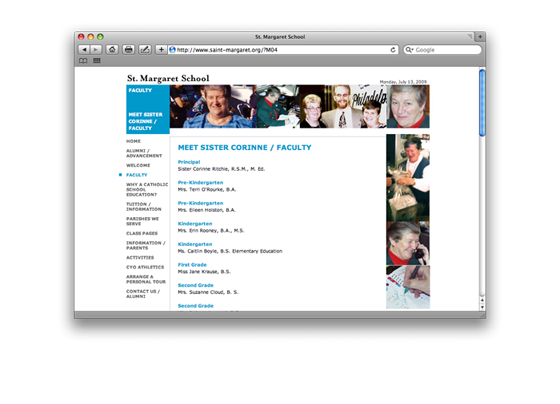Viewport: 560px width, 404px height.
Task: Click the sidebar photo of woman on the phone
Action: pos(408,243)
